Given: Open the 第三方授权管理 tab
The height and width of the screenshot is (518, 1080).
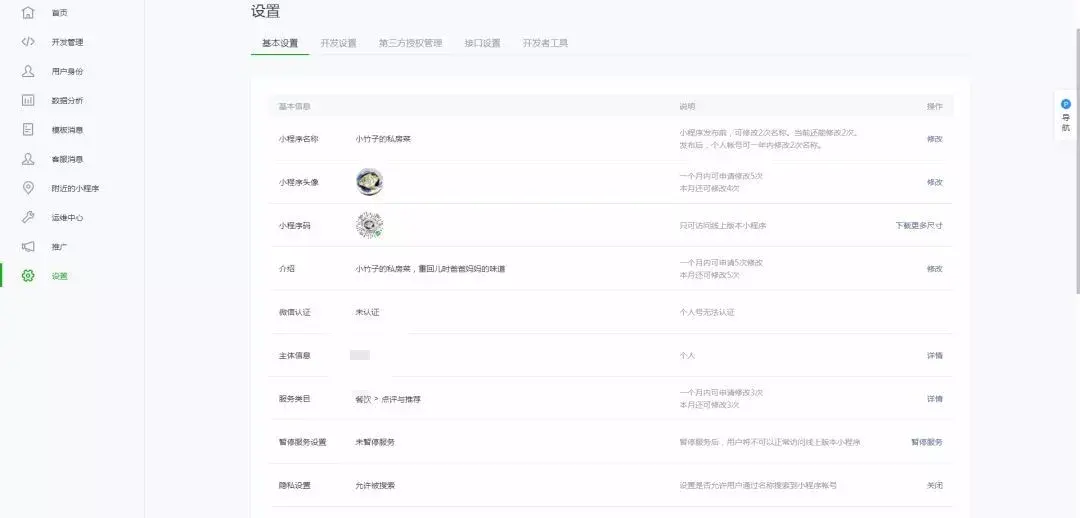Looking at the screenshot, I should [x=411, y=43].
